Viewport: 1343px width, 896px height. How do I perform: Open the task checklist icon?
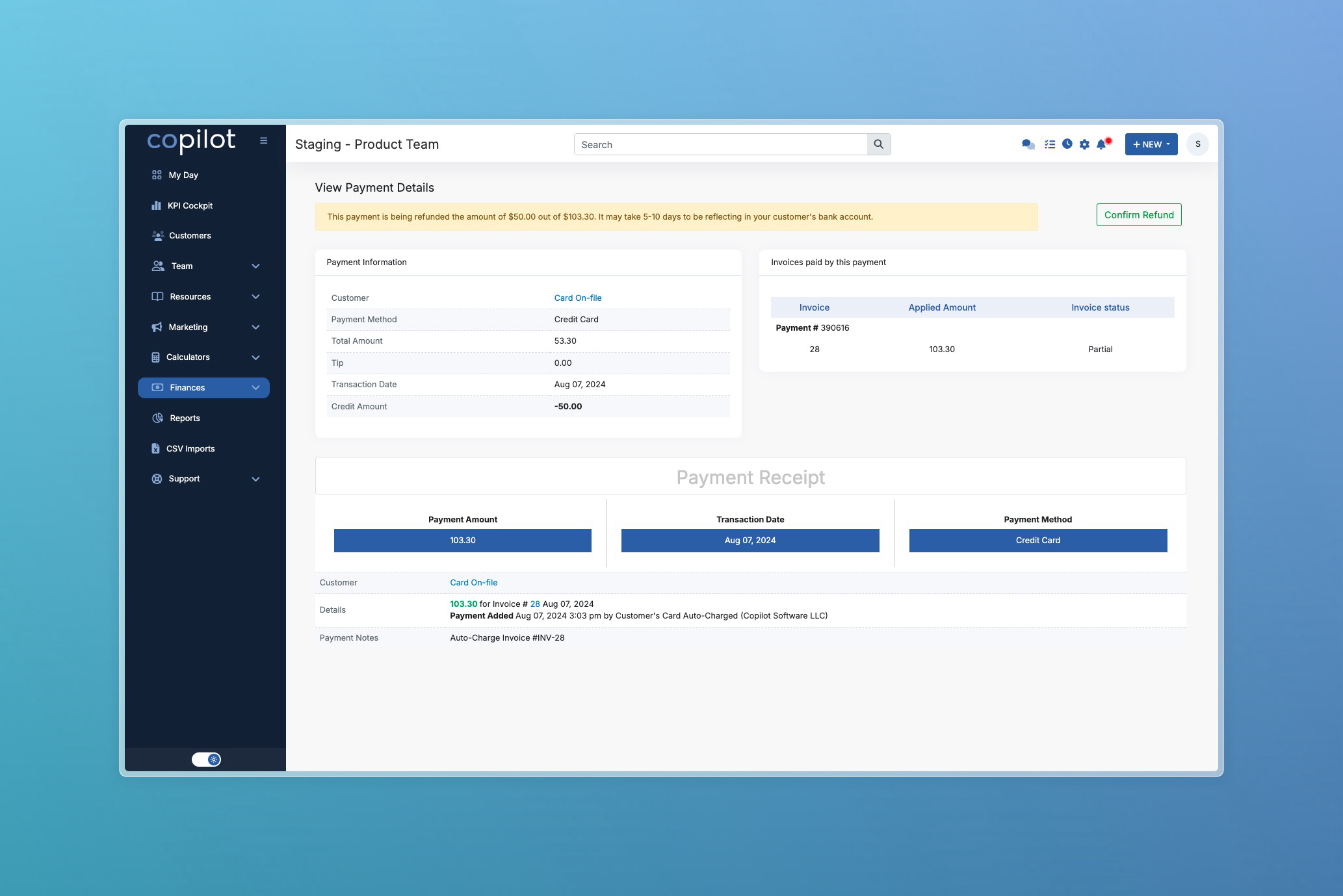1049,144
